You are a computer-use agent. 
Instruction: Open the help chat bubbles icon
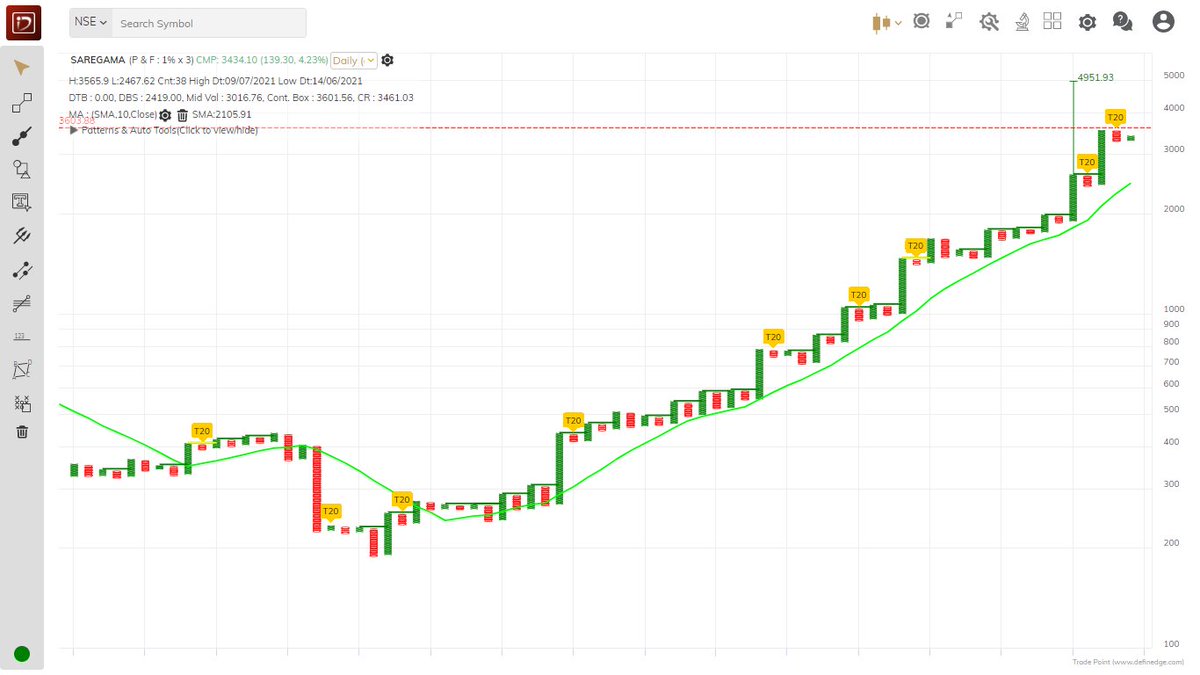point(1122,21)
